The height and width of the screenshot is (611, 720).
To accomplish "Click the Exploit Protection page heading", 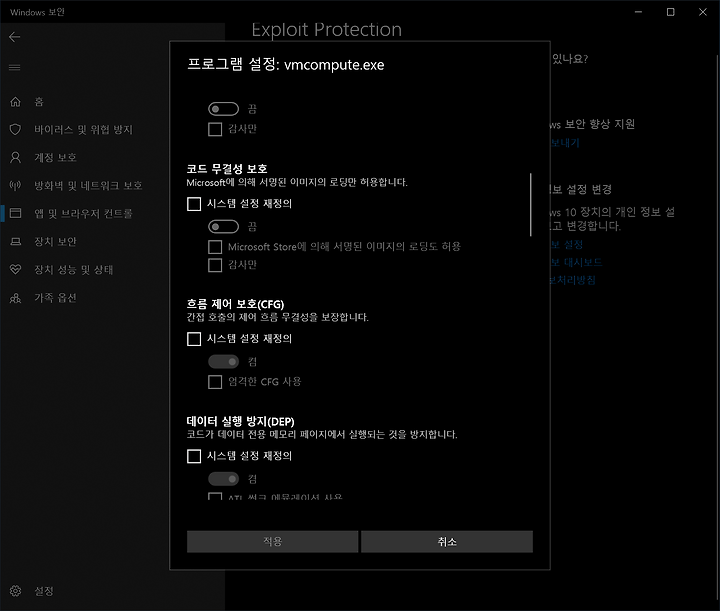I will tap(326, 30).
